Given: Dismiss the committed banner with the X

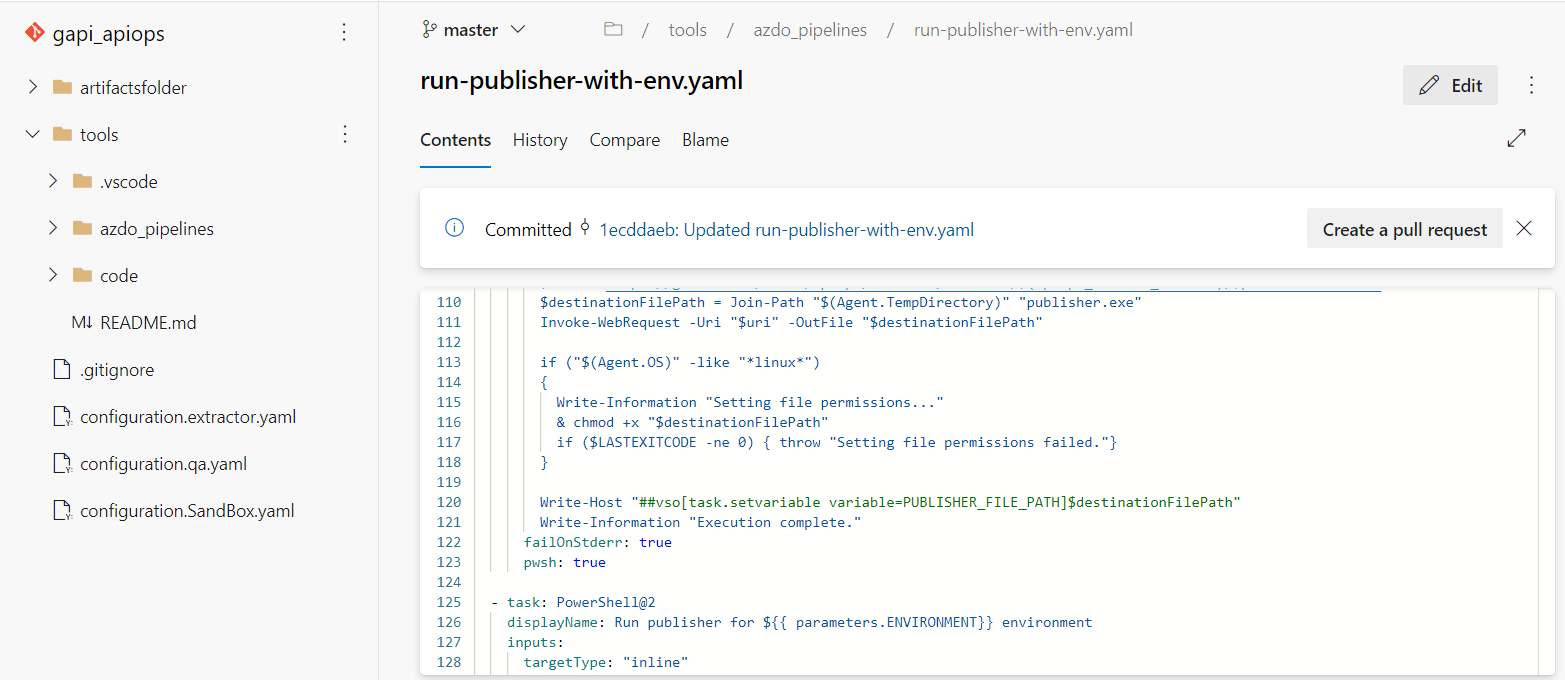Looking at the screenshot, I should (x=1523, y=228).
